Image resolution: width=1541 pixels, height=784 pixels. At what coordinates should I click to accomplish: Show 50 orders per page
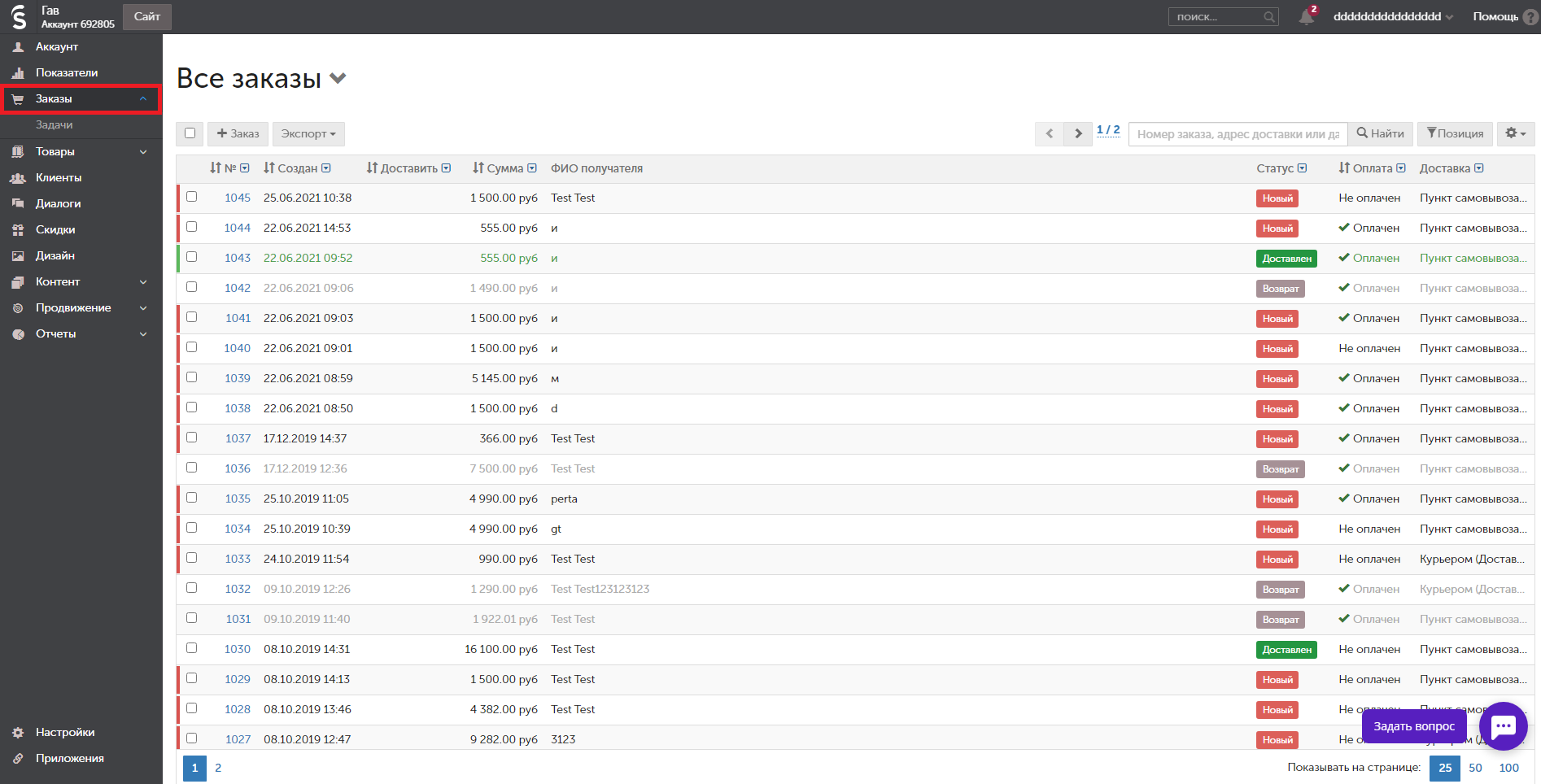coord(1475,768)
